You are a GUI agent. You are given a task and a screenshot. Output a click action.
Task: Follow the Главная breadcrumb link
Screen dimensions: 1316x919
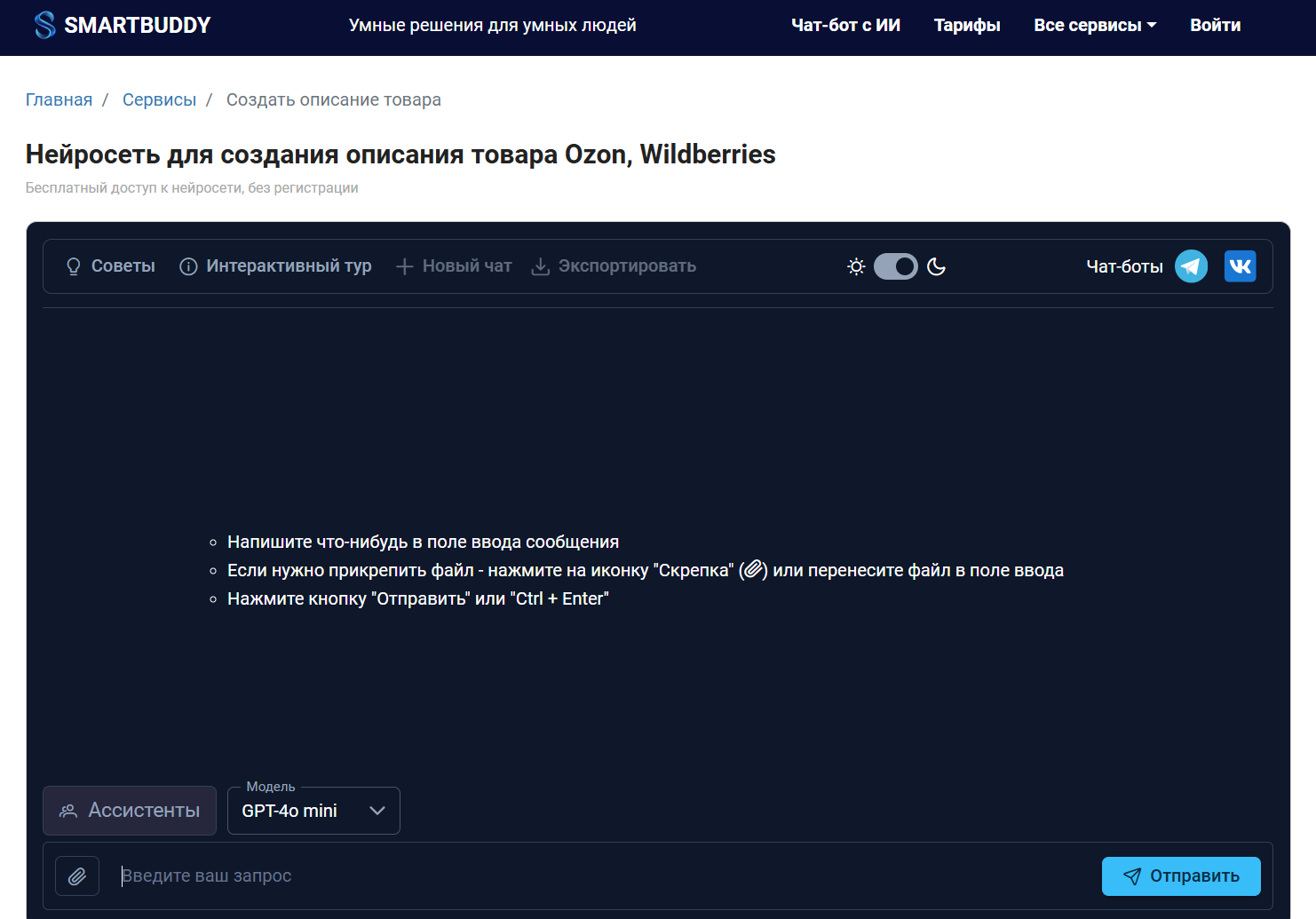click(59, 99)
